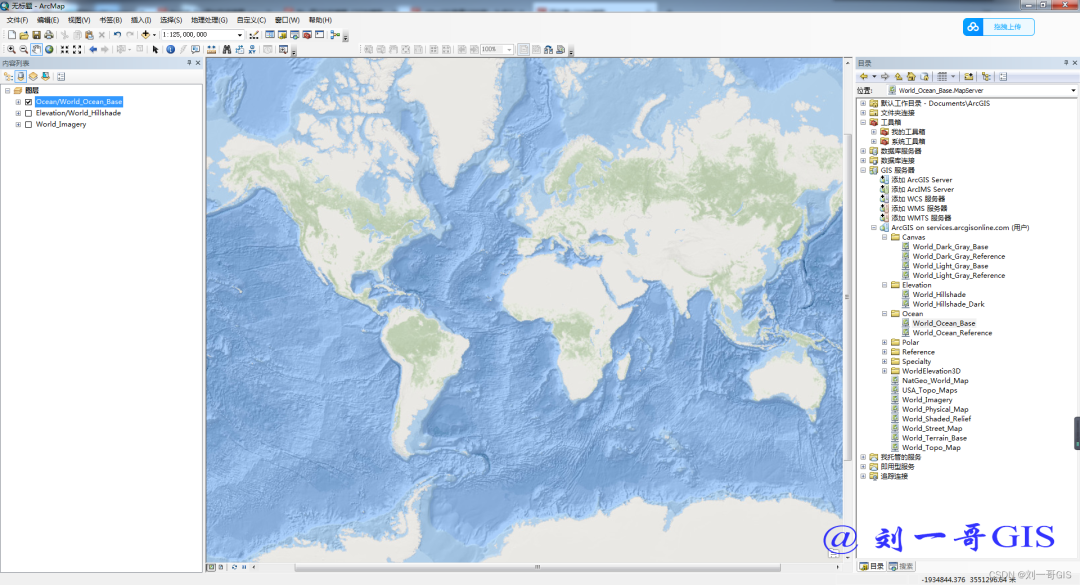Screen dimensions: 1080x585
Task: Open the ArcToolbox window icon
Action: click(x=307, y=34)
